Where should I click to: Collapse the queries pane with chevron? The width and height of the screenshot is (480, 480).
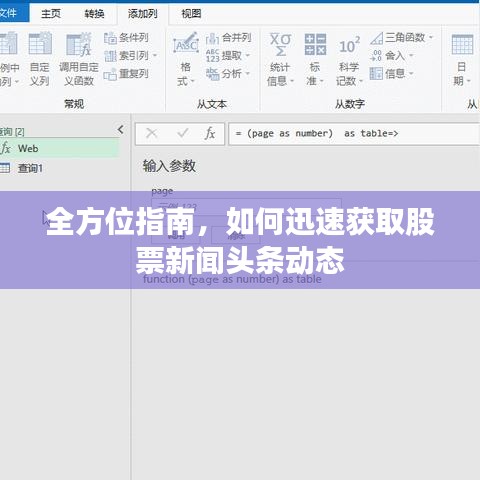tap(121, 129)
